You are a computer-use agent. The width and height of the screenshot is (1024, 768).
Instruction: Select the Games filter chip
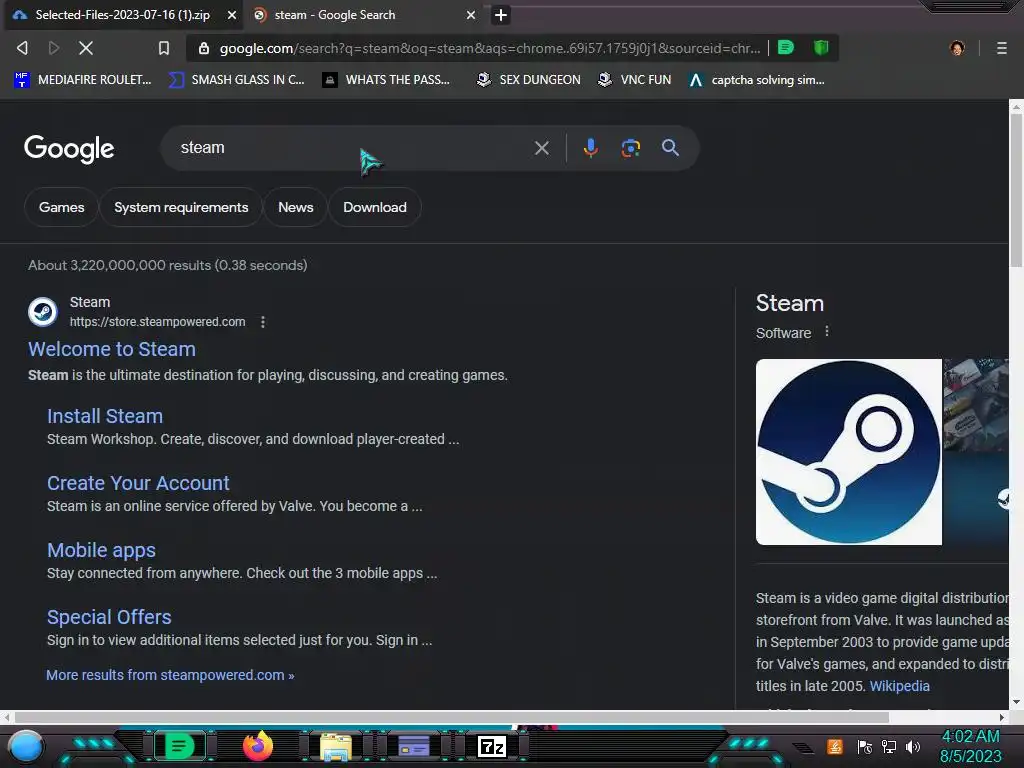[x=61, y=207]
